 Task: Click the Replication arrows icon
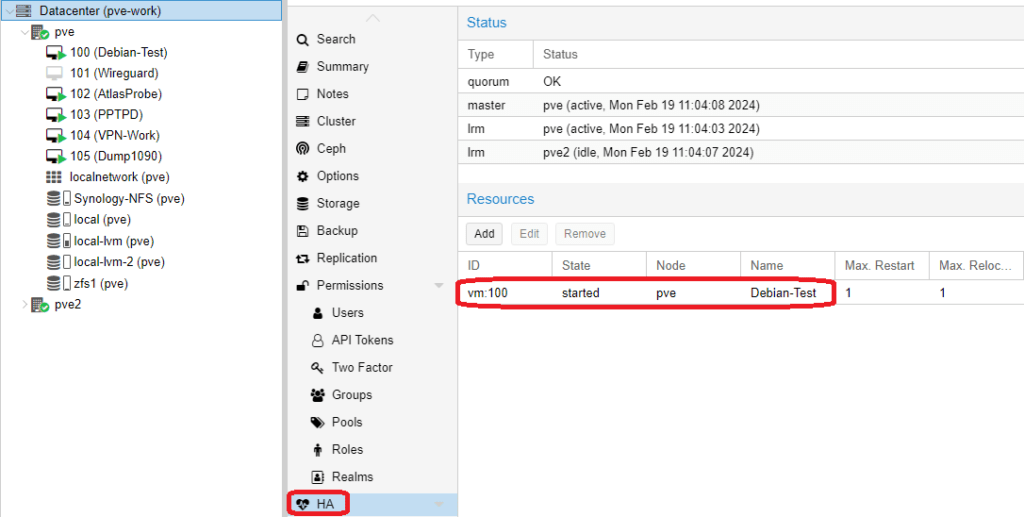[x=302, y=258]
